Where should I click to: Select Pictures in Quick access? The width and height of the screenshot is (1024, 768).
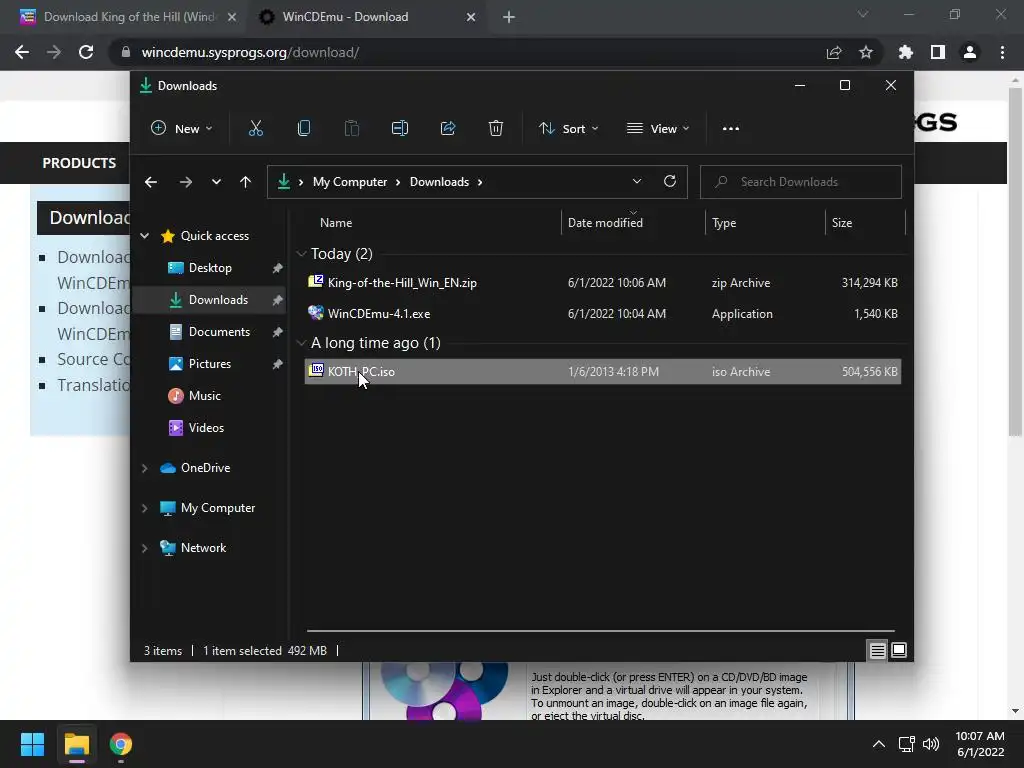tap(210, 364)
